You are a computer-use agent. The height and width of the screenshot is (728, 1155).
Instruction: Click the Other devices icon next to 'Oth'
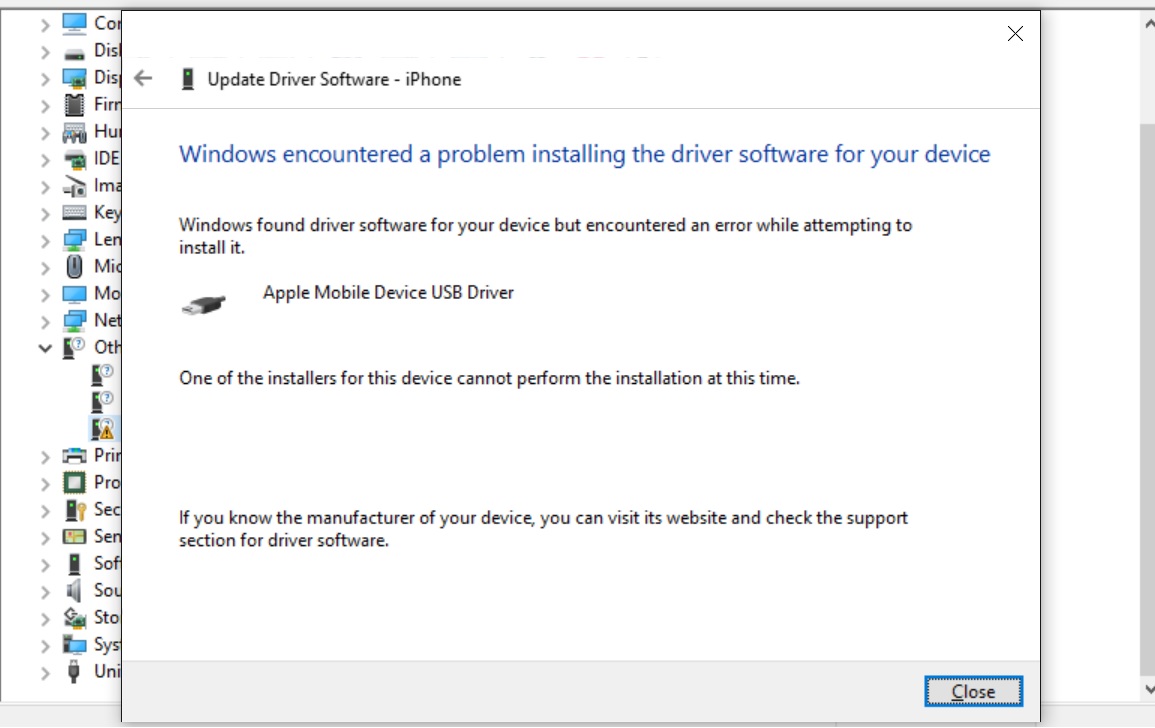point(74,347)
